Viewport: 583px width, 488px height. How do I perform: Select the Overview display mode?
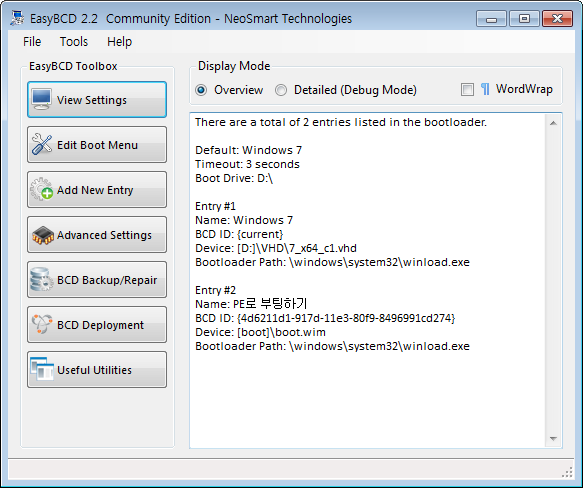coord(201,90)
